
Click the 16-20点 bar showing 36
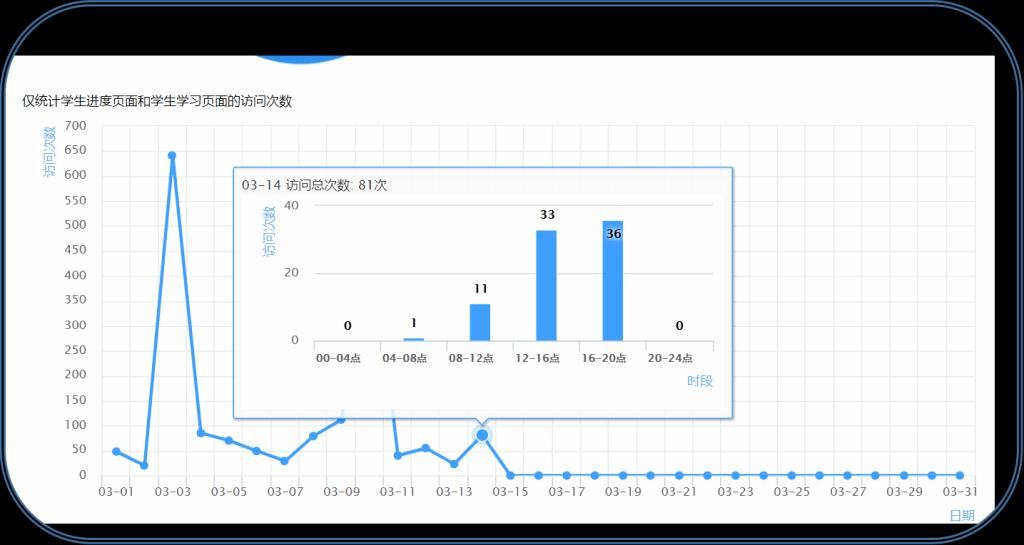[613, 281]
